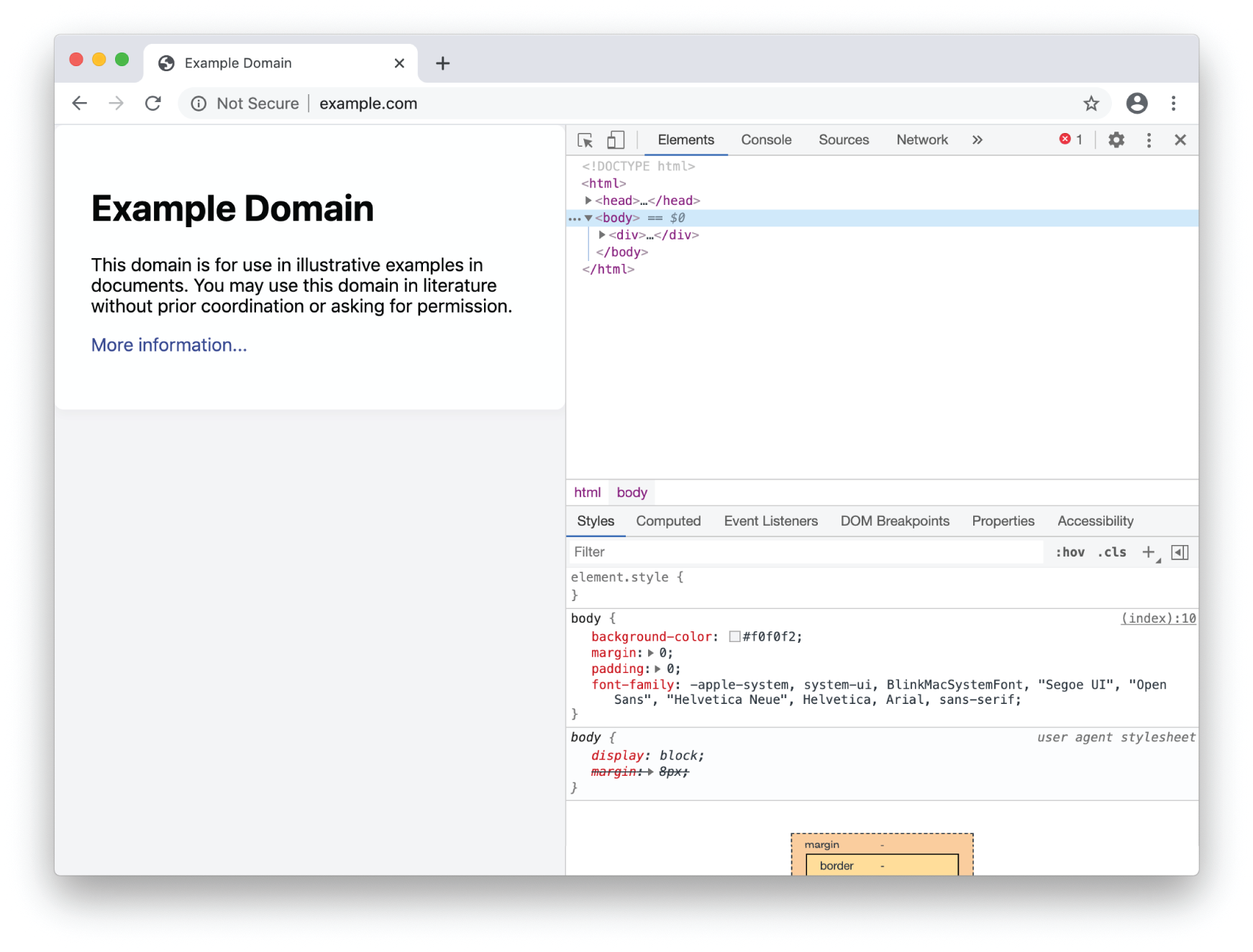1253x952 pixels.
Task: Bookmark the page with the star icon
Action: [x=1091, y=103]
